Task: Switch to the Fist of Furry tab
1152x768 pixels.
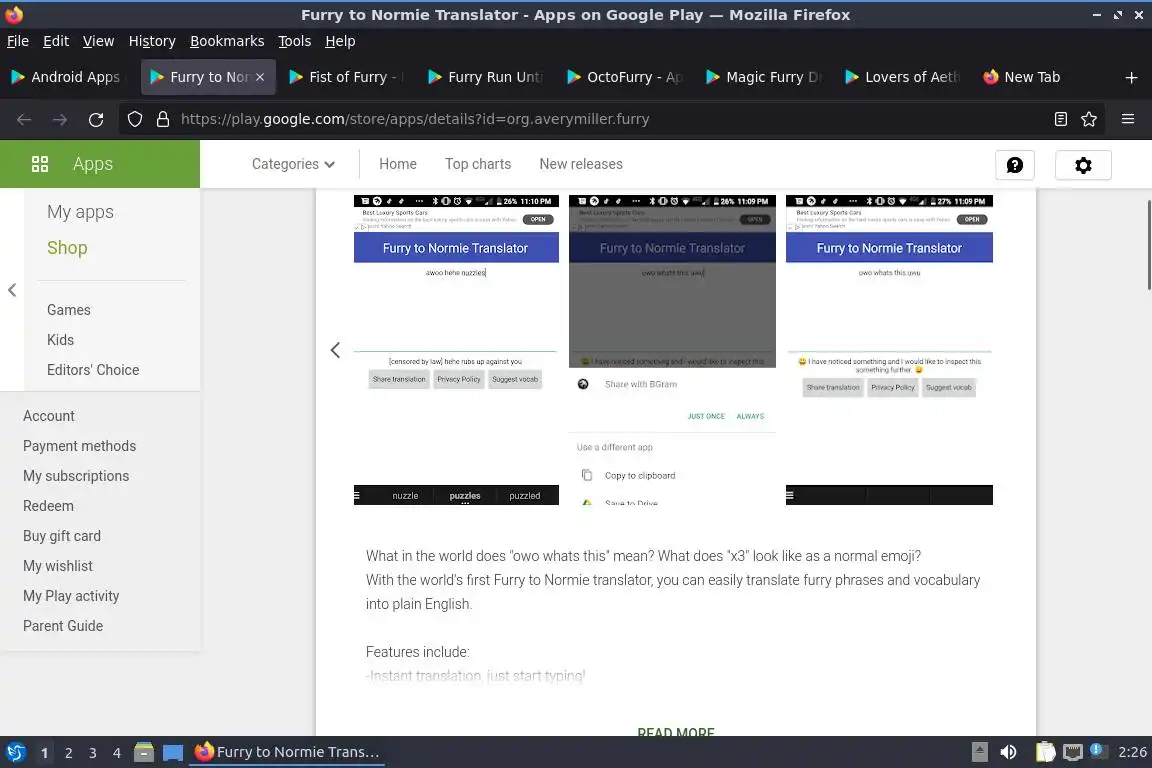Action: coord(347,77)
